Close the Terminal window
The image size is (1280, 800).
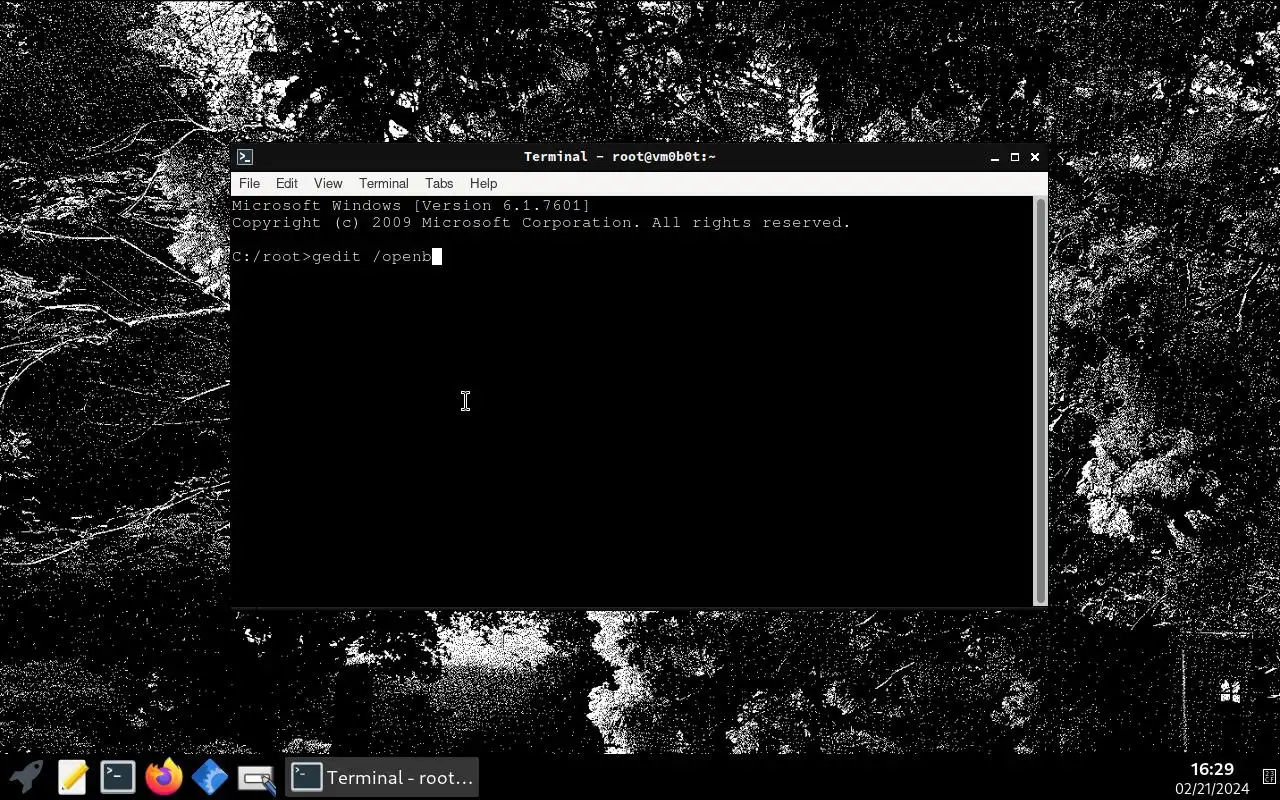click(x=1035, y=157)
